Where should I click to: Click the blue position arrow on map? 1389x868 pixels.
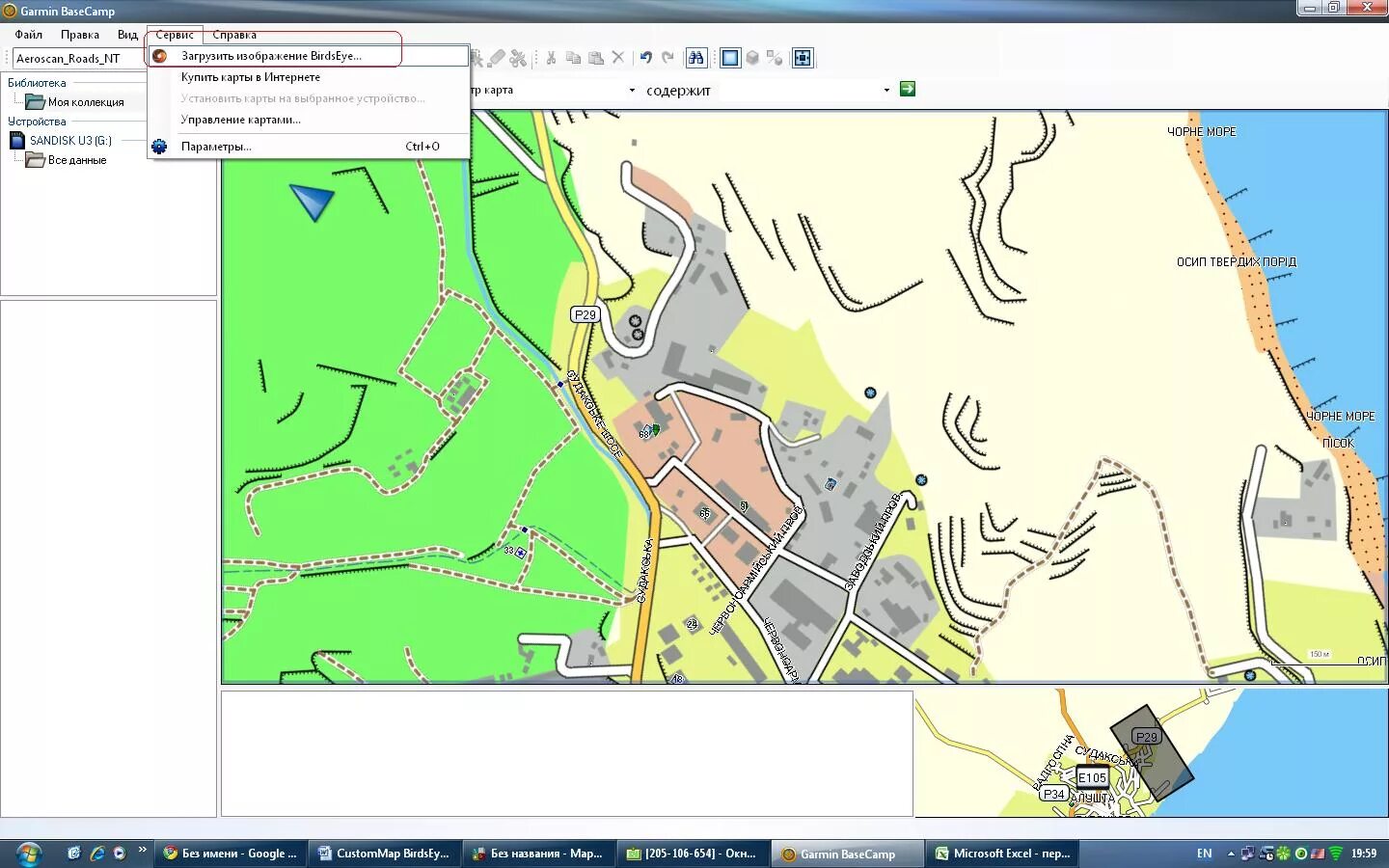click(312, 202)
